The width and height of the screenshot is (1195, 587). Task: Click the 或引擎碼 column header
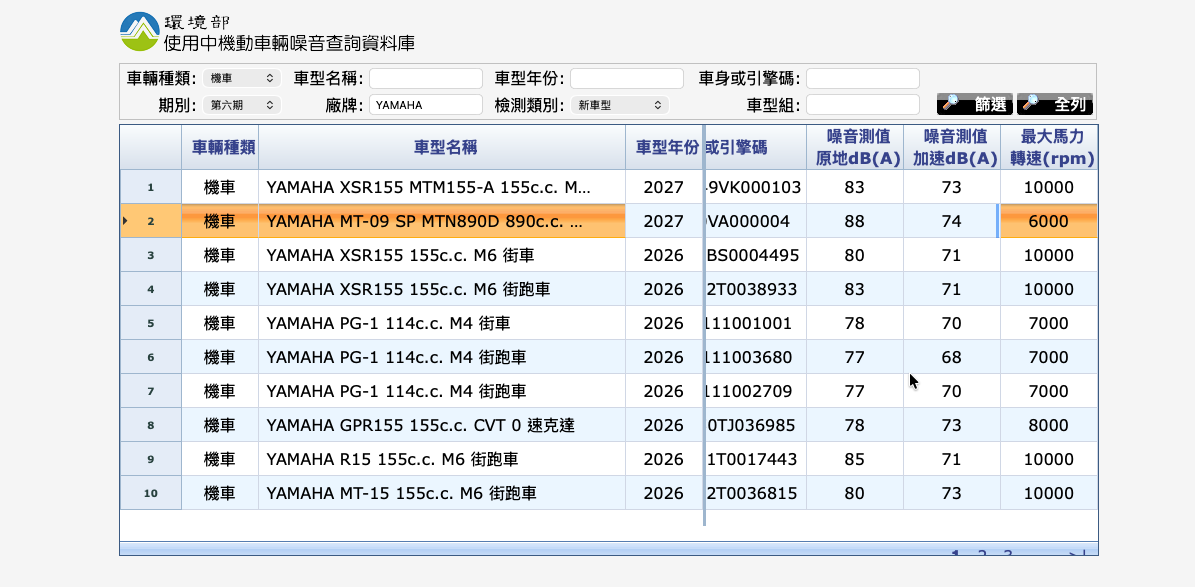(x=754, y=147)
